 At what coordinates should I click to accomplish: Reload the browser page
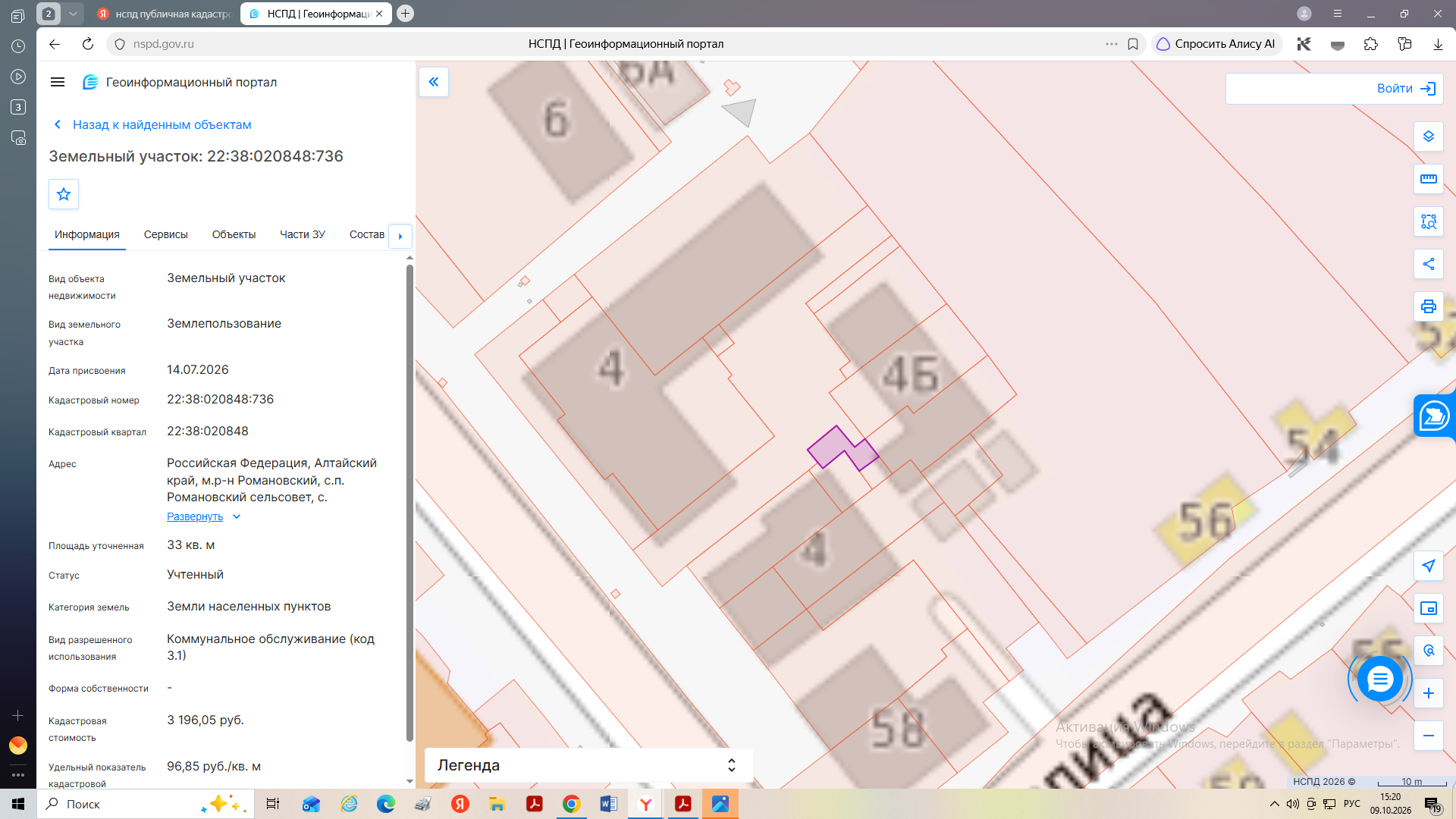tap(88, 44)
